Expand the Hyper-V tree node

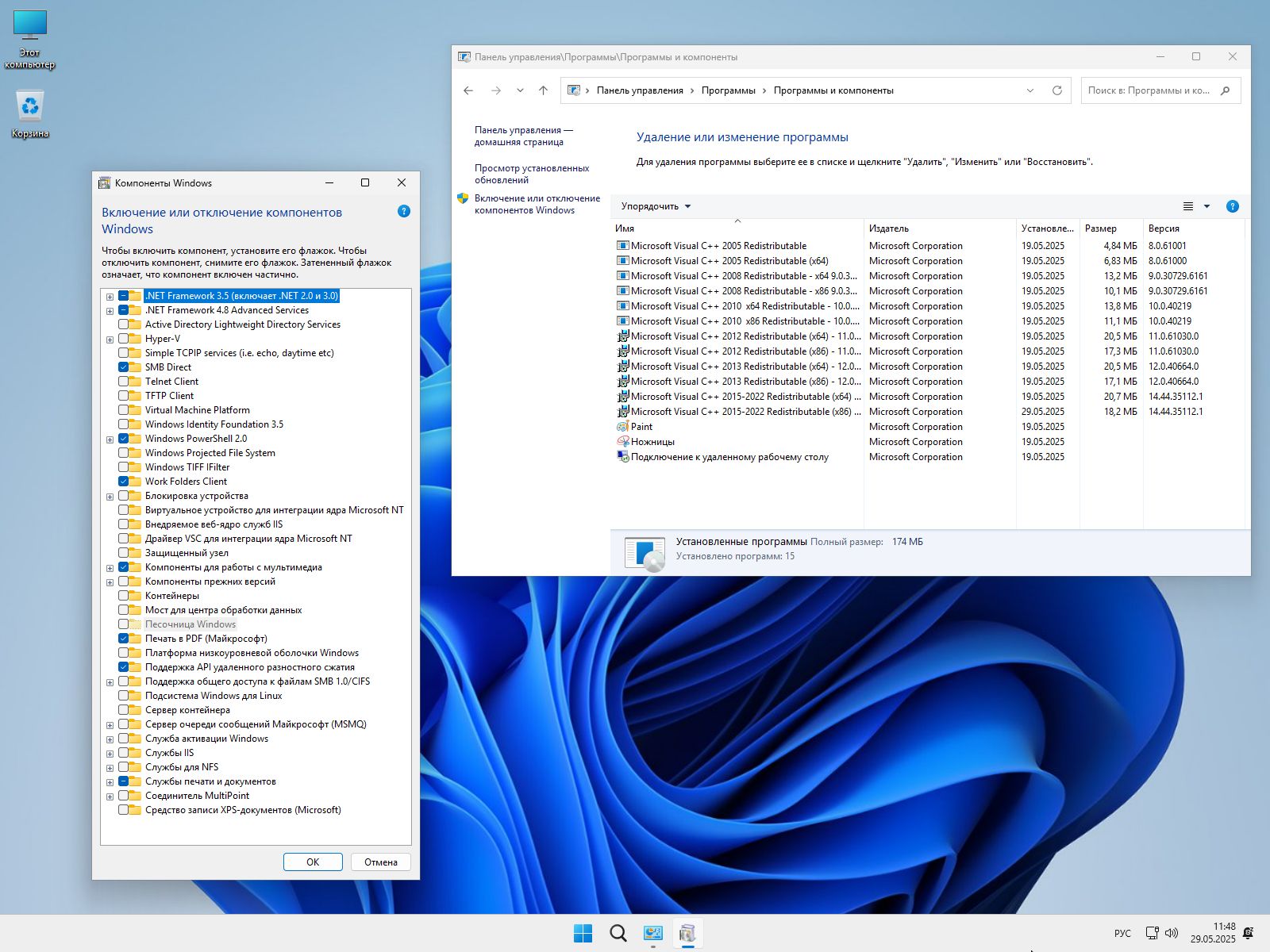(110, 339)
